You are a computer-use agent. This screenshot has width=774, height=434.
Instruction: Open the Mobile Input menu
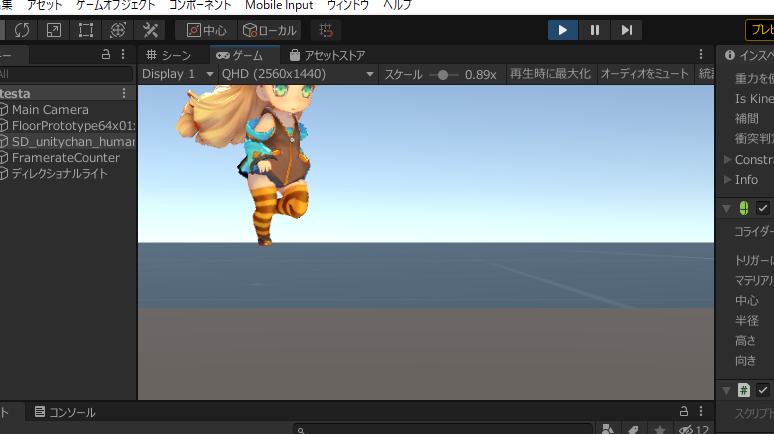pos(279,5)
